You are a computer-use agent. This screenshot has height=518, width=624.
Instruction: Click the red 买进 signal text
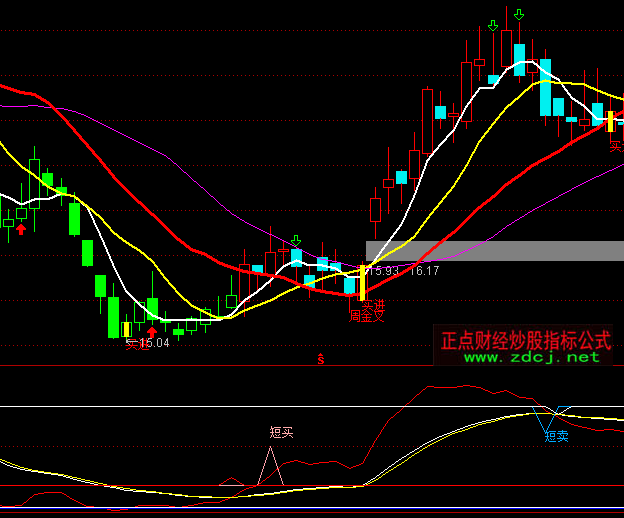click(373, 304)
